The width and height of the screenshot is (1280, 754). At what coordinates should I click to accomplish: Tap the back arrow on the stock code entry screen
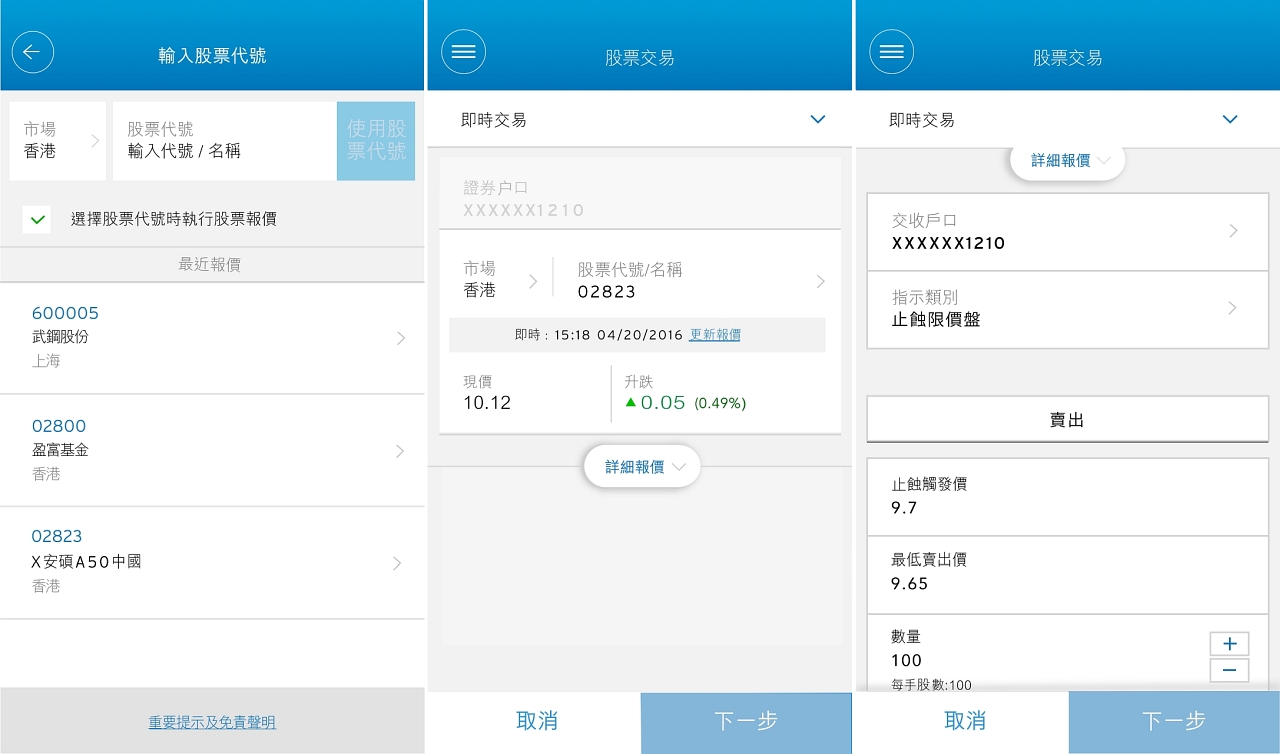[x=32, y=52]
